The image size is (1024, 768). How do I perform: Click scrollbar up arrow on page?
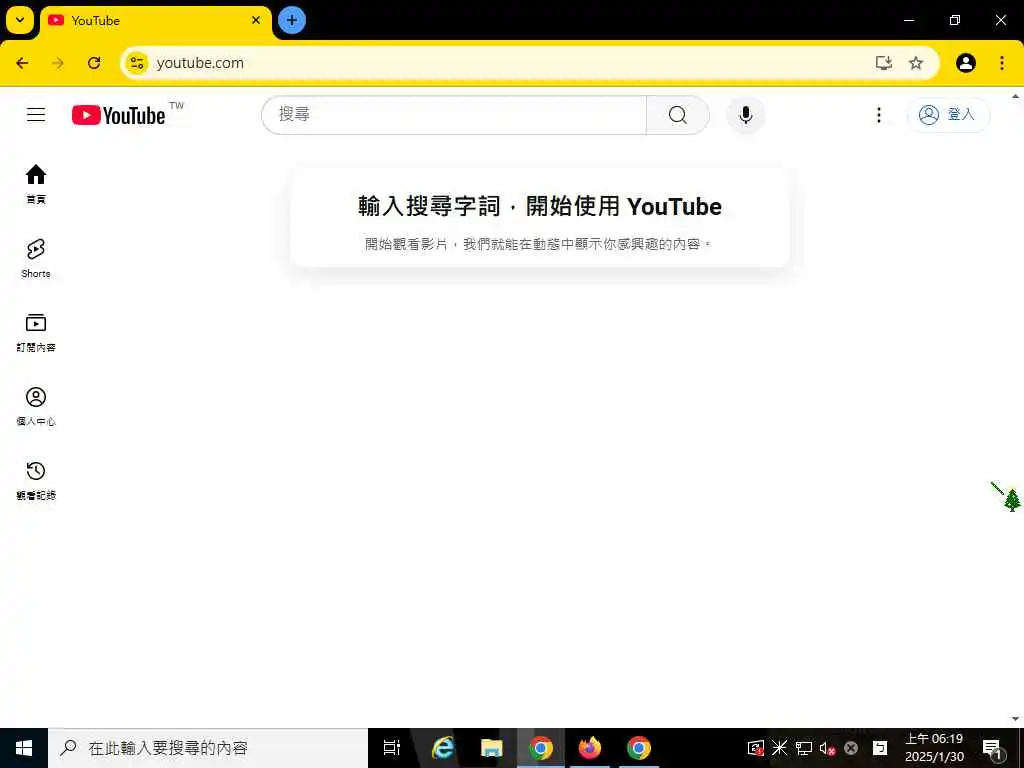[x=1016, y=97]
